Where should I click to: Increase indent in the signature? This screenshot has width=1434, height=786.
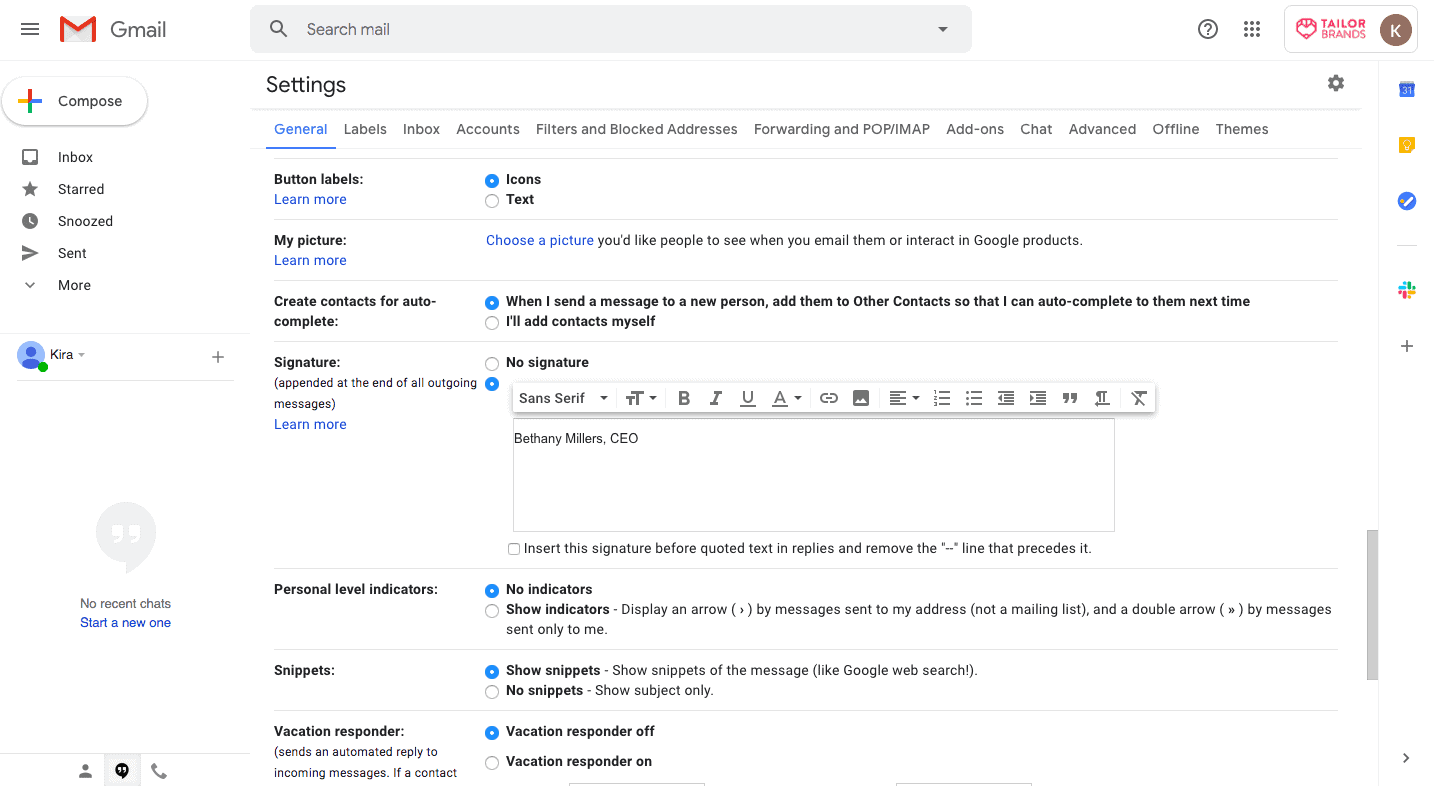pos(1038,398)
